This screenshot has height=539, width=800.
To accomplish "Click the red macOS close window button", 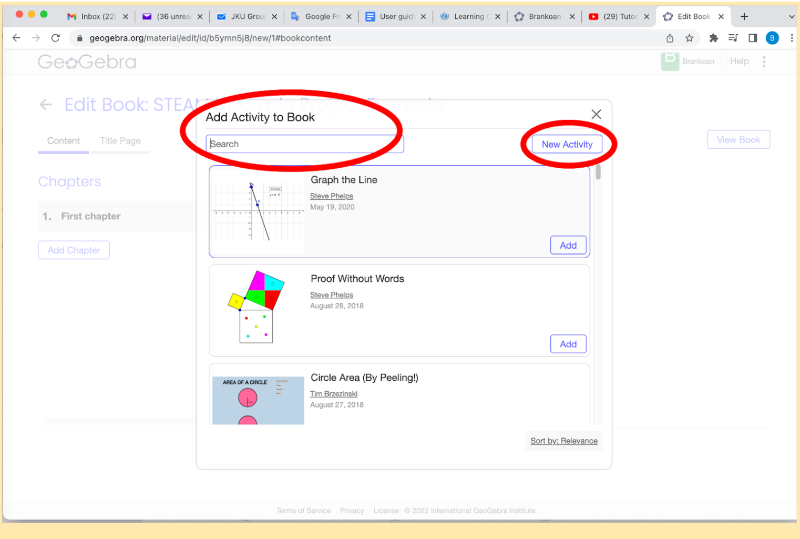I will click(19, 14).
